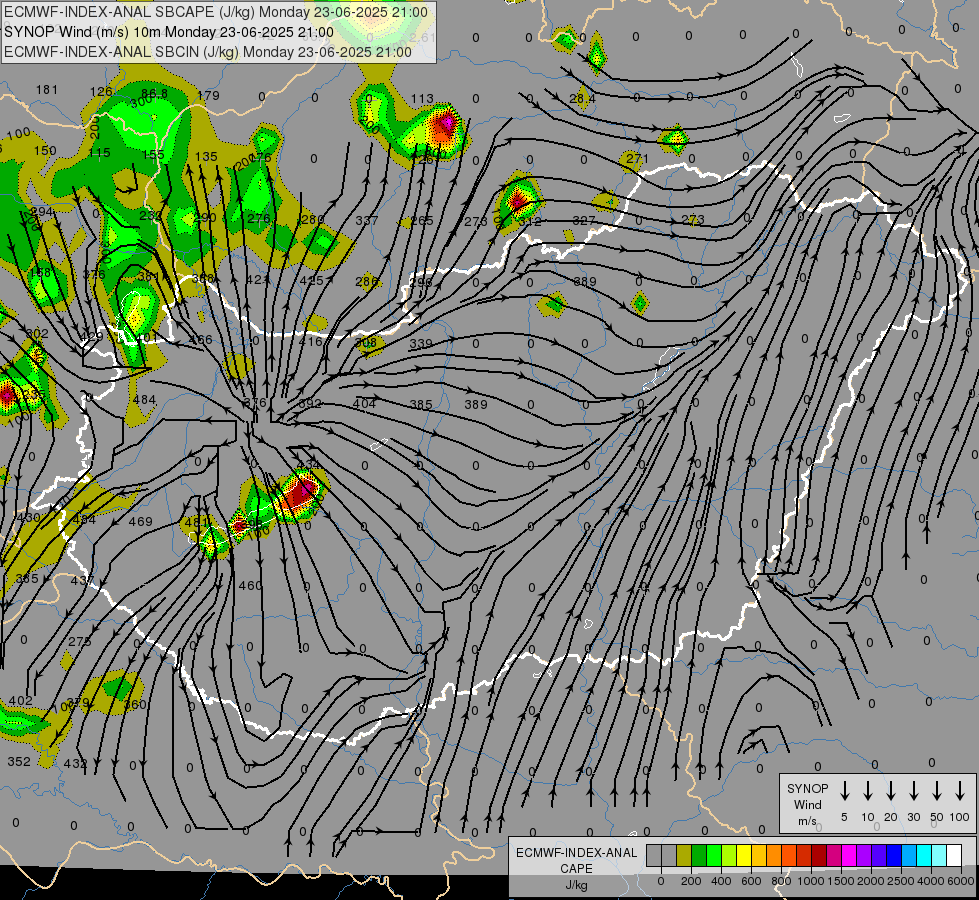Click the '352' value on the map

[x=19, y=762]
